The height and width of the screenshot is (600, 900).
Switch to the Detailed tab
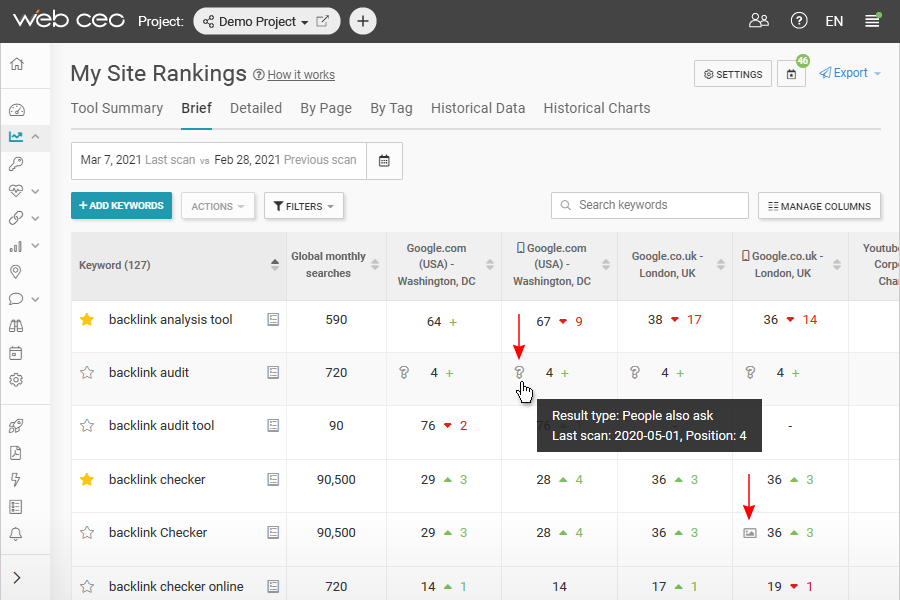click(x=256, y=108)
